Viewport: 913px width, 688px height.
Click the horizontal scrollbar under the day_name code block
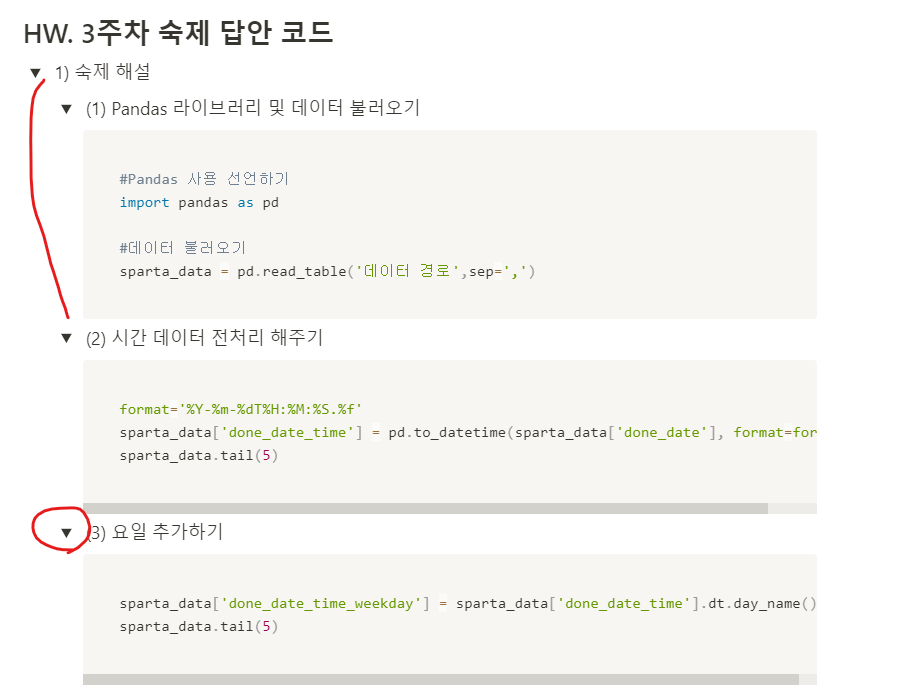pos(441,679)
